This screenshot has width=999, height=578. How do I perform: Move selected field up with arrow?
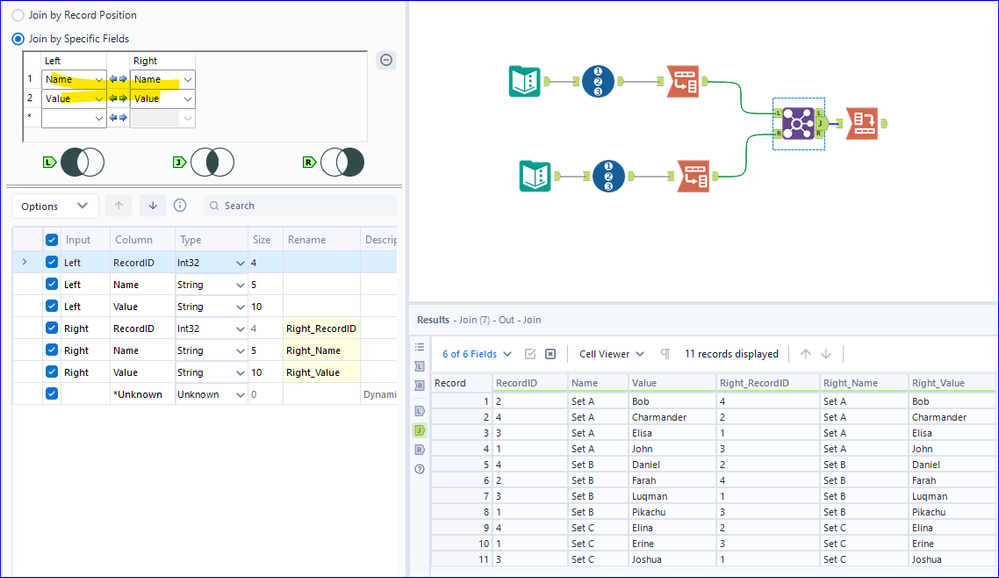(x=119, y=205)
